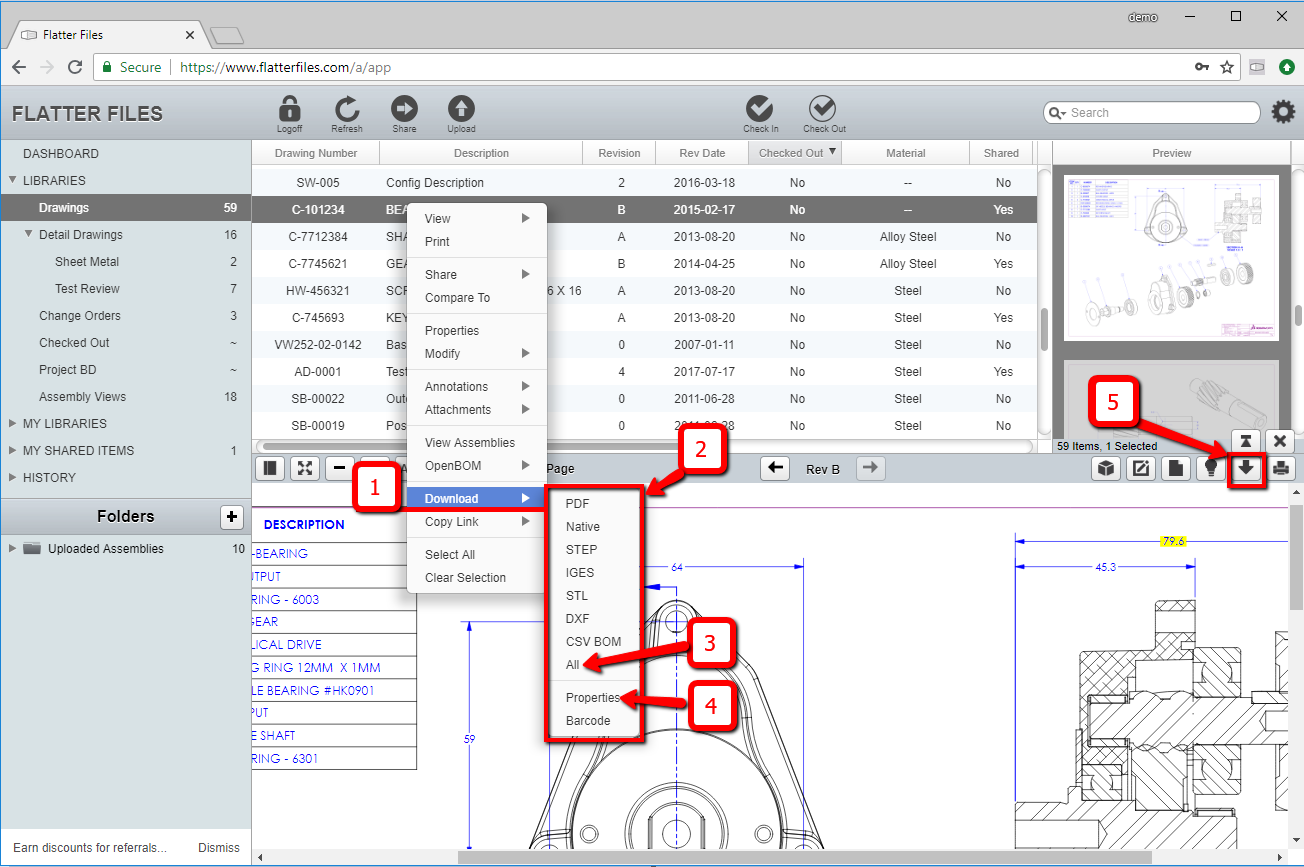
Task: Click the browser reload icon
Action: coord(75,67)
